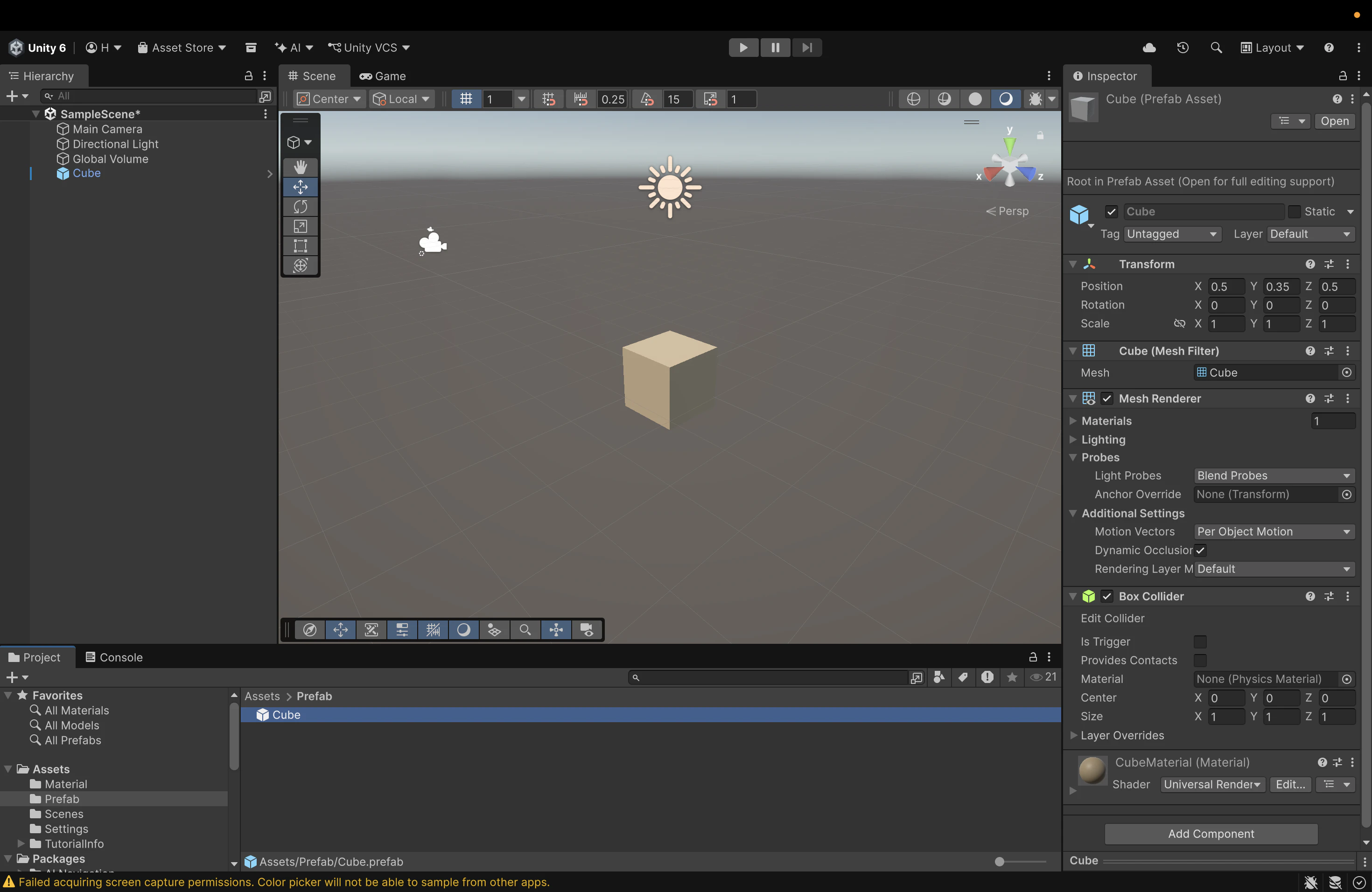Open the Asset Store menu
1372x892 pixels.
click(182, 48)
